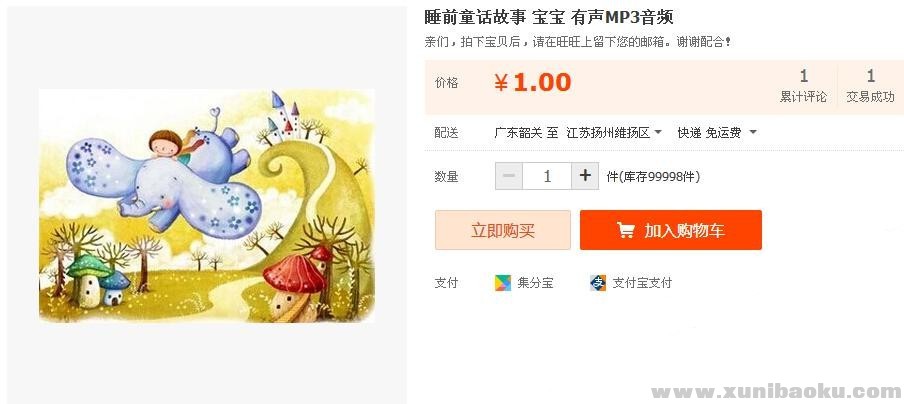Expand the 江苏扬州维扬区 destination dropdown

pos(615,133)
